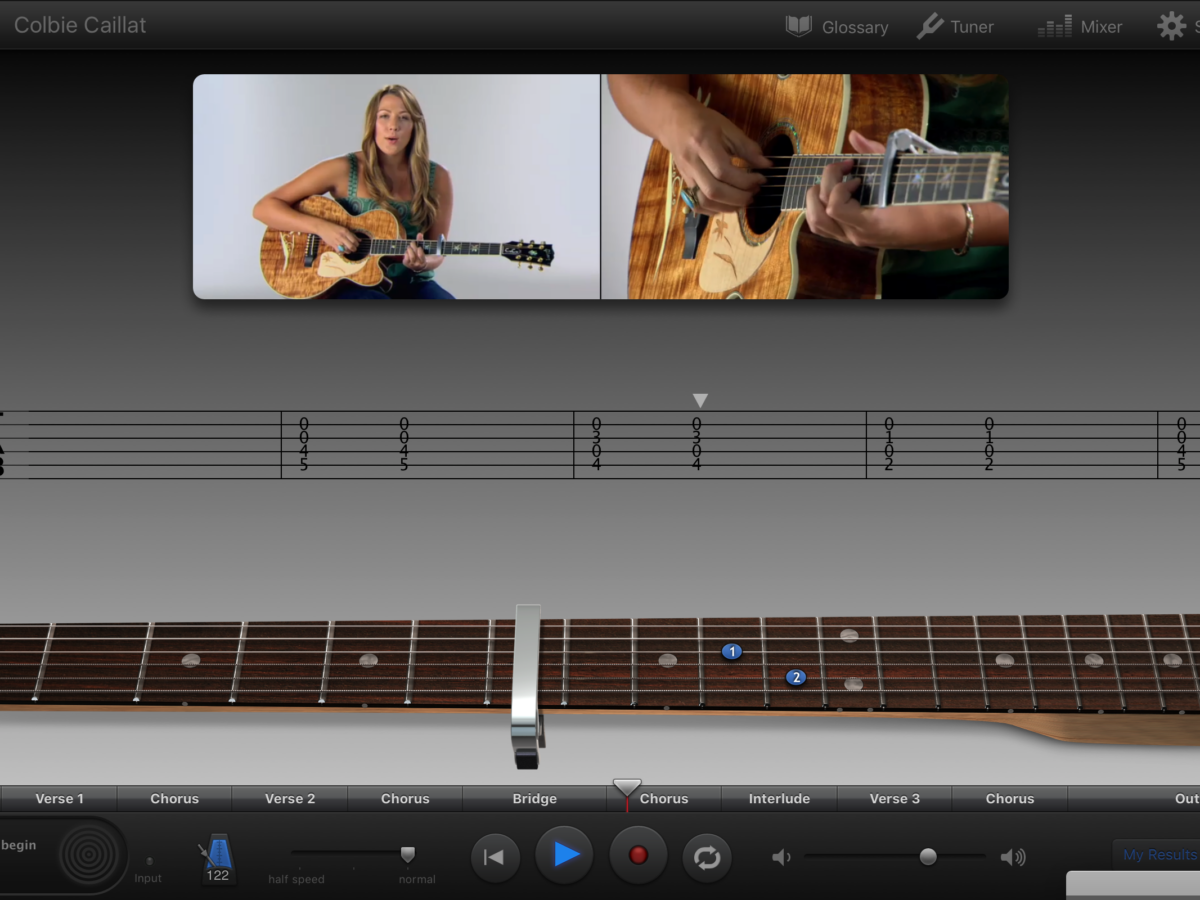1200x900 pixels.
Task: Adjust the volume slider knob
Action: pos(928,856)
